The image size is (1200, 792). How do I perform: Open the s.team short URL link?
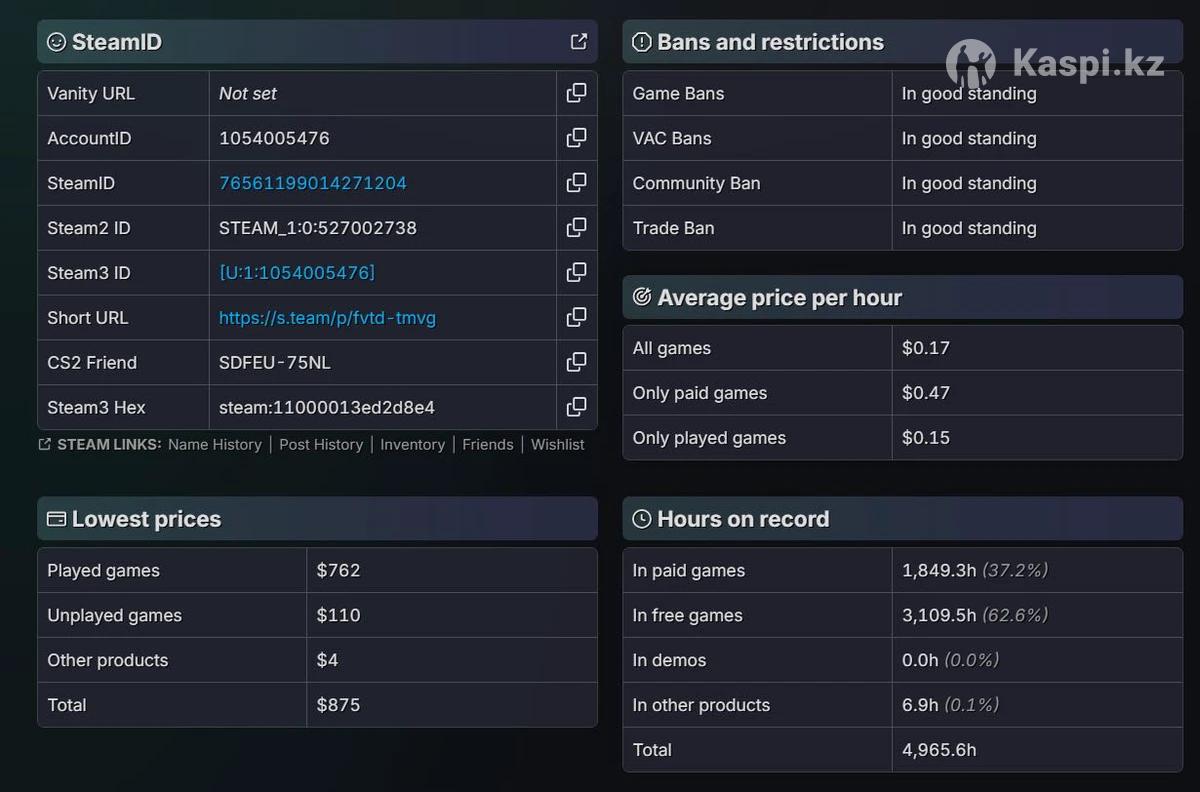point(327,318)
